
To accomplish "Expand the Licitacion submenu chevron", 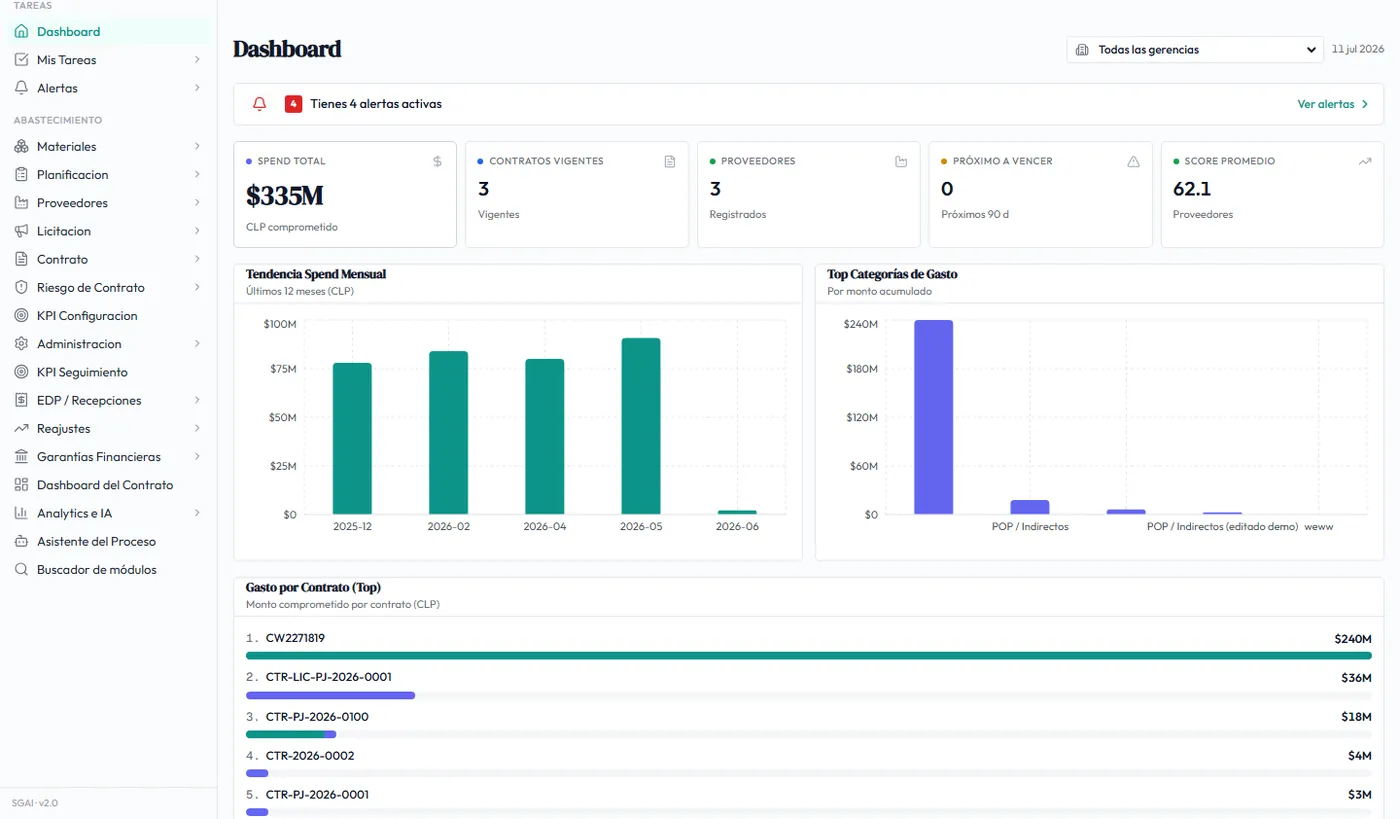I will click(197, 231).
